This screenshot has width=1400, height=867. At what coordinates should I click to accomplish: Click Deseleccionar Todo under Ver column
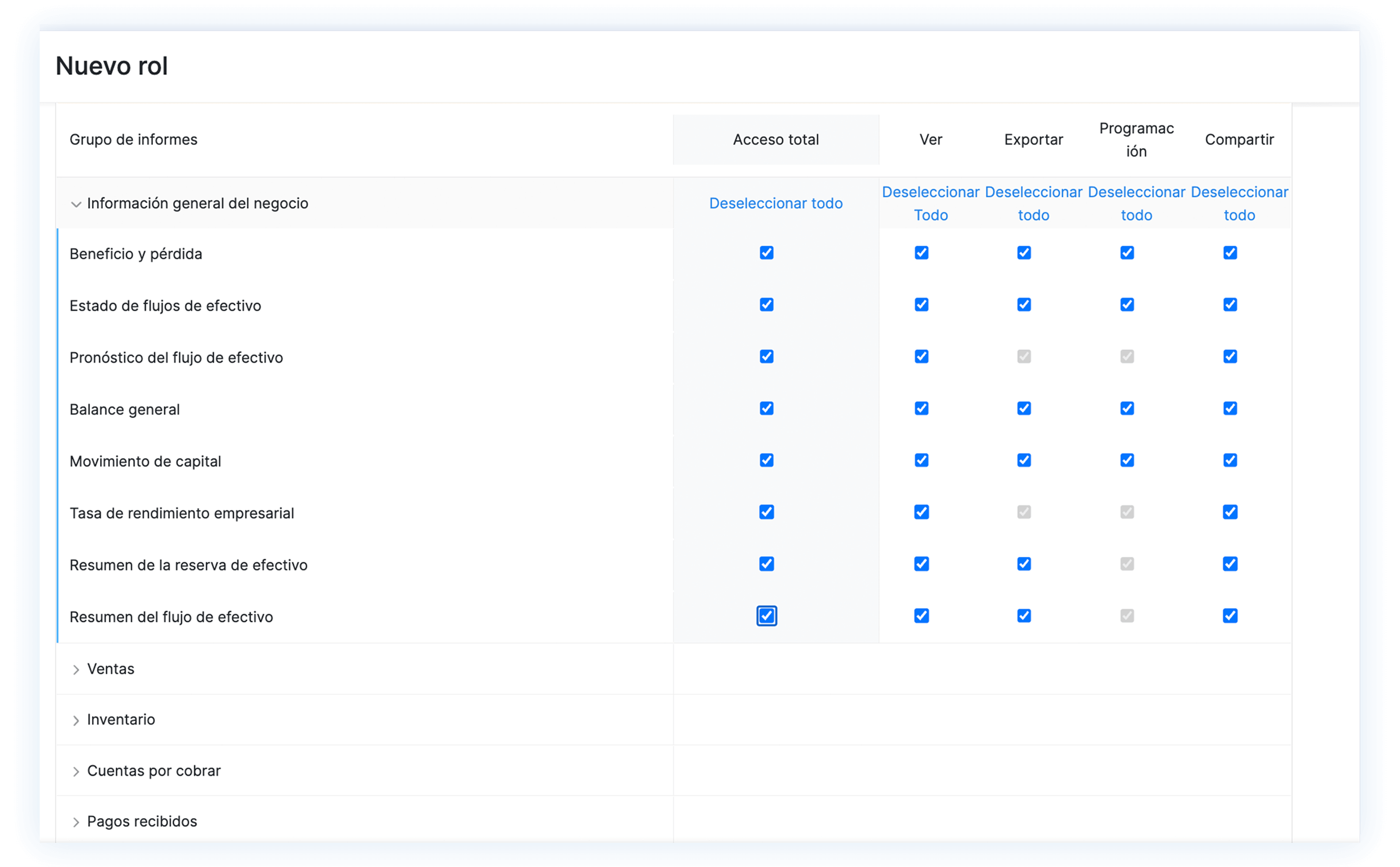930,203
